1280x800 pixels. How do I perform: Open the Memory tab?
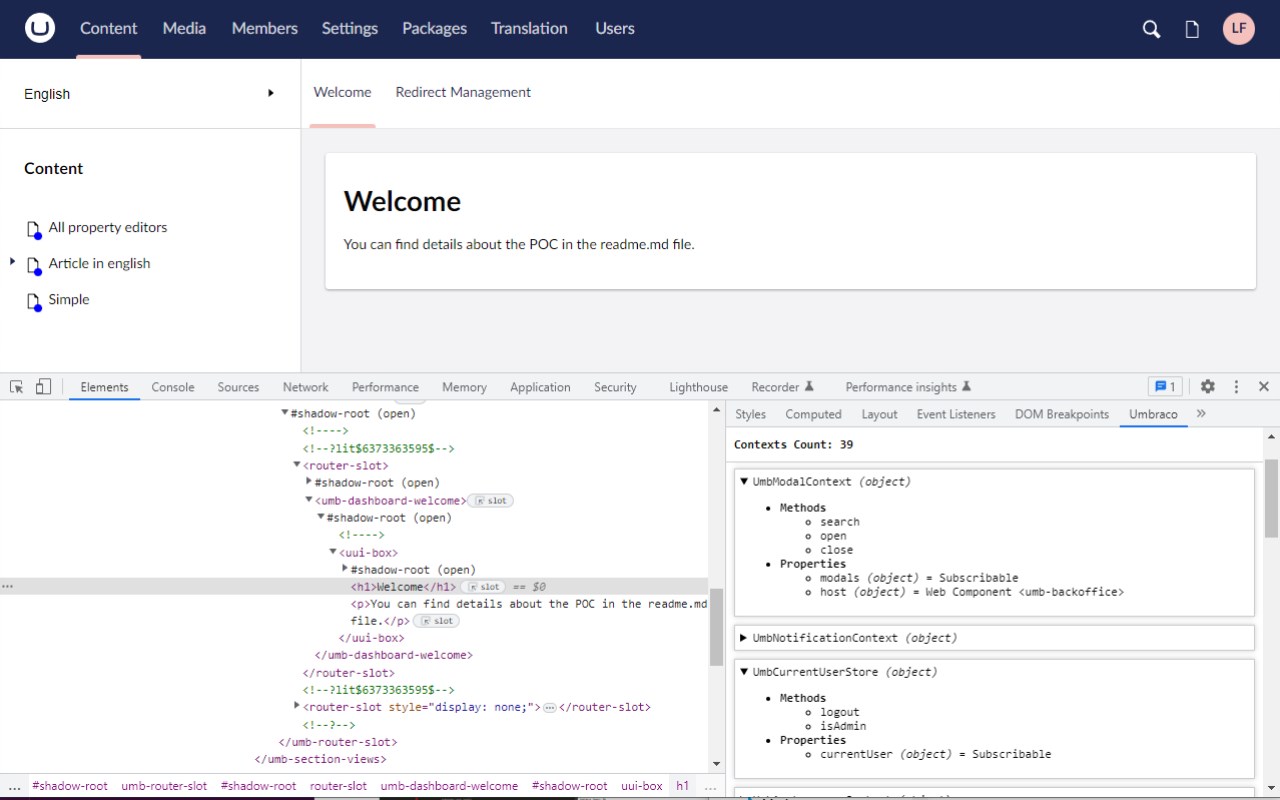pos(464,387)
